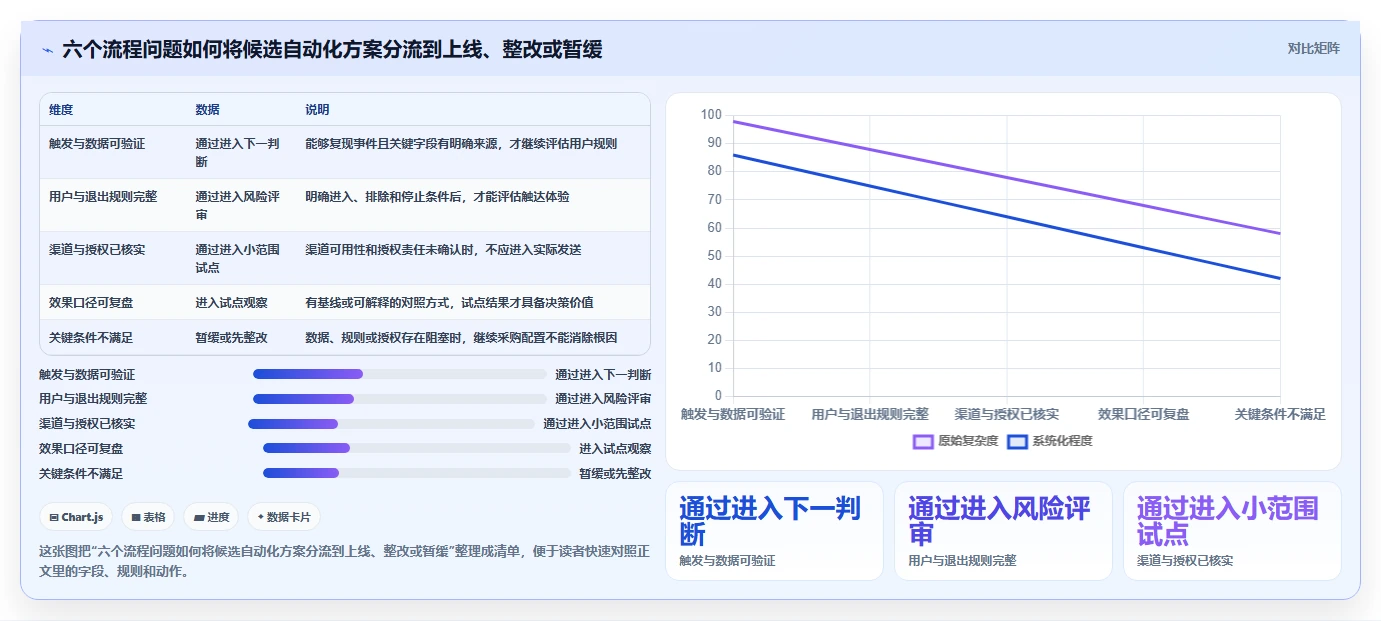Screen dimensions: 1381x621
Task: Click the progress bar for 触发与数据可验证
Action: (400, 374)
